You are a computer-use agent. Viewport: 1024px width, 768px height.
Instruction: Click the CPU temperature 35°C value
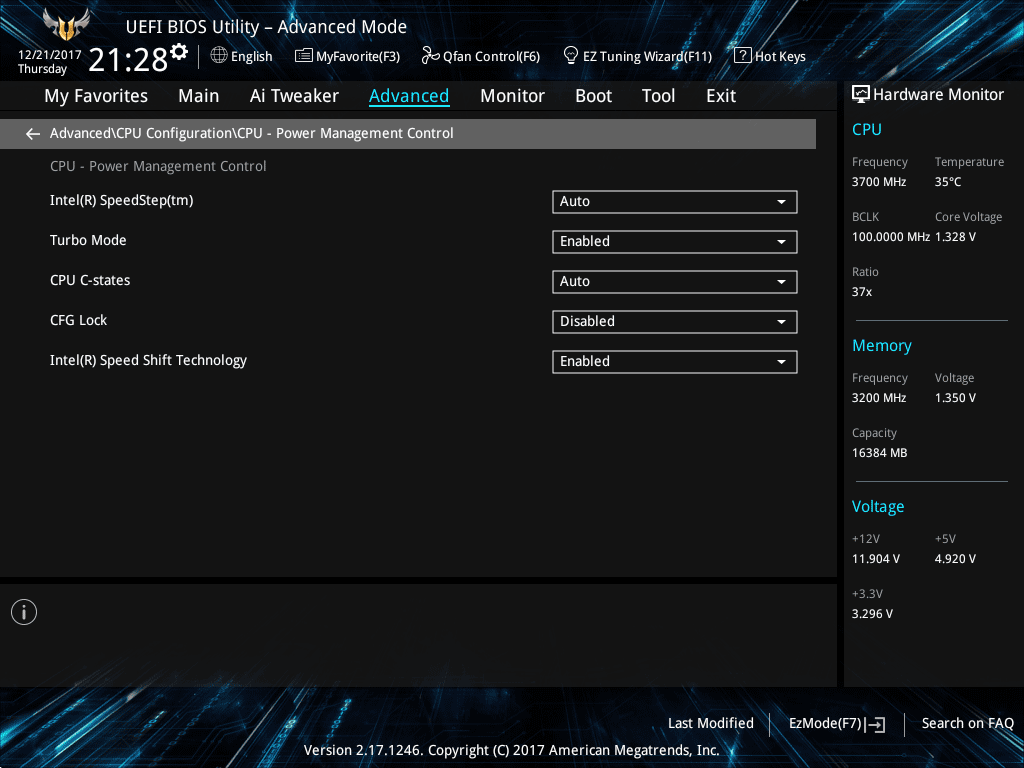[x=948, y=182]
